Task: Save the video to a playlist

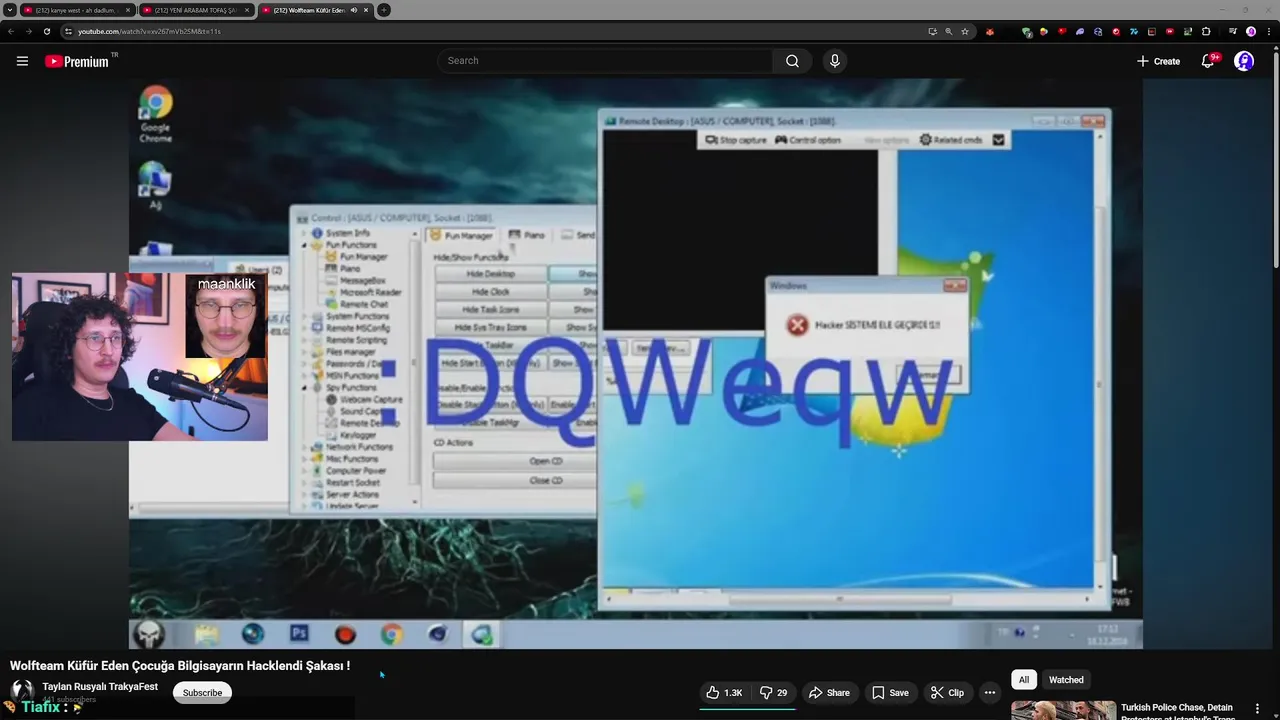Action: click(x=890, y=692)
